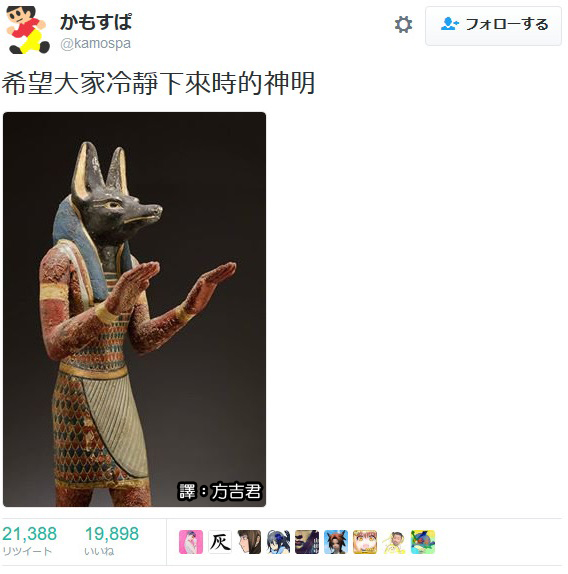Image resolution: width=568 pixels, height=574 pixels.
Task: Open the colorful green-blue avatar profile
Action: pyautogui.click(x=423, y=542)
